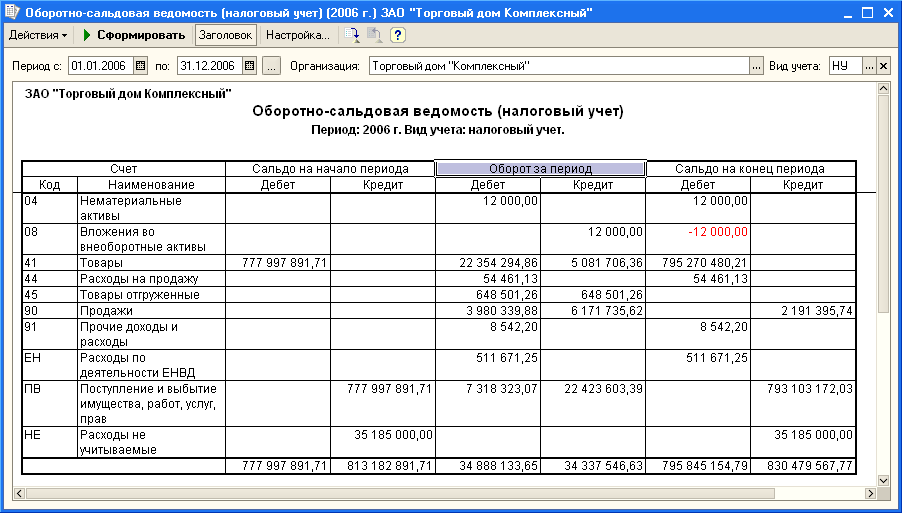
Task: Click total 813 182 891,71 in totals row
Action: coord(390,465)
